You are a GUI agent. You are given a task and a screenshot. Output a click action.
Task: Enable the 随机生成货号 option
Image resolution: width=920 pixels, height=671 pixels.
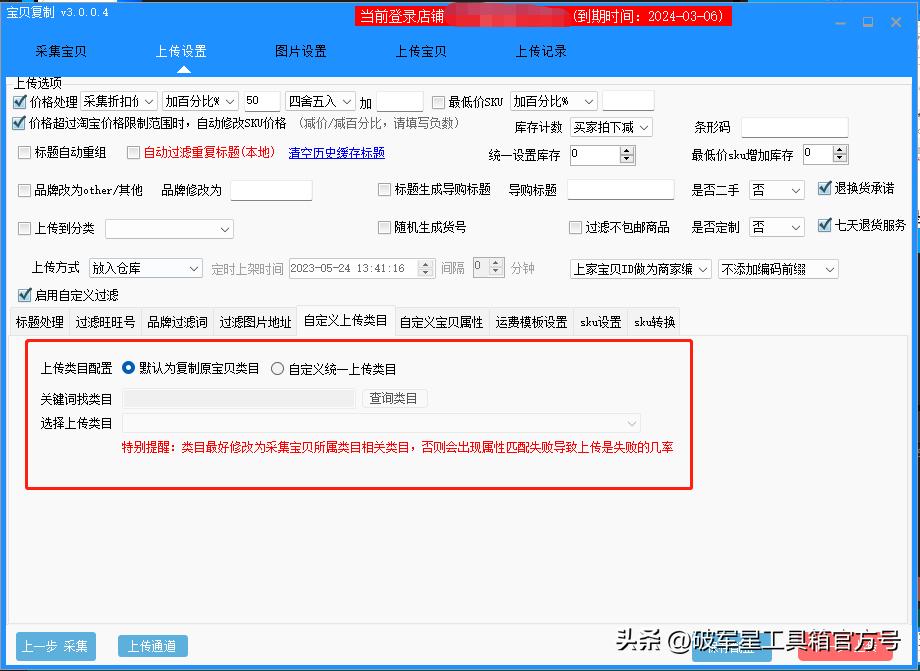click(384, 228)
